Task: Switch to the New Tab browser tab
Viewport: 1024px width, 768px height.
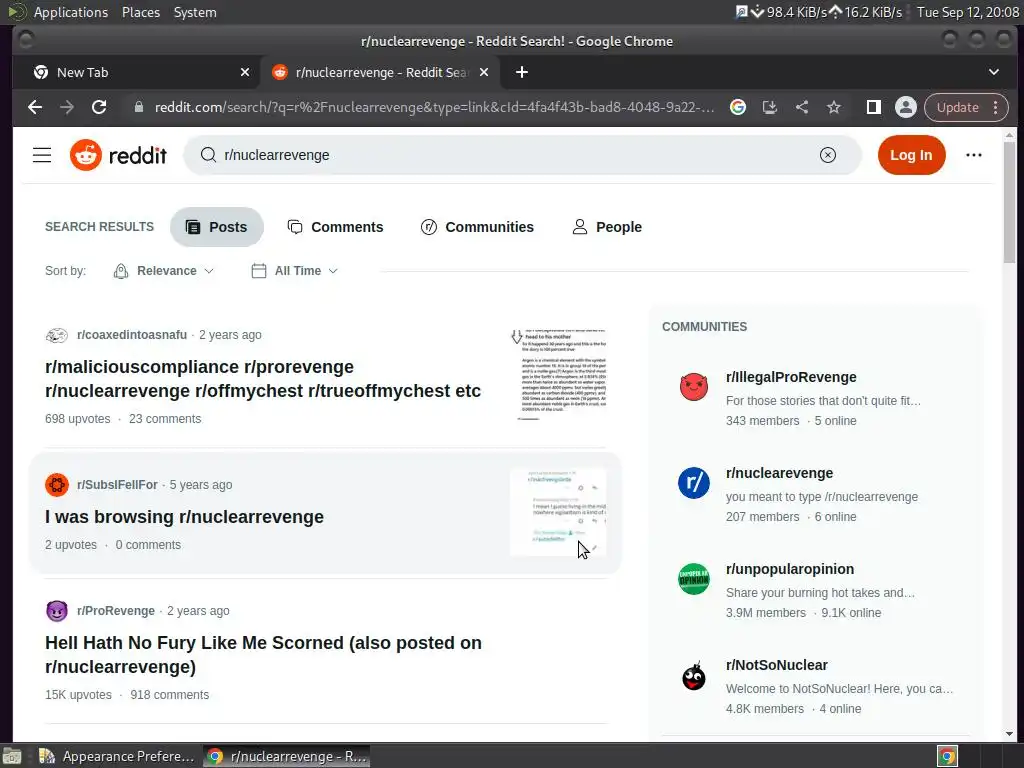Action: click(x=140, y=72)
